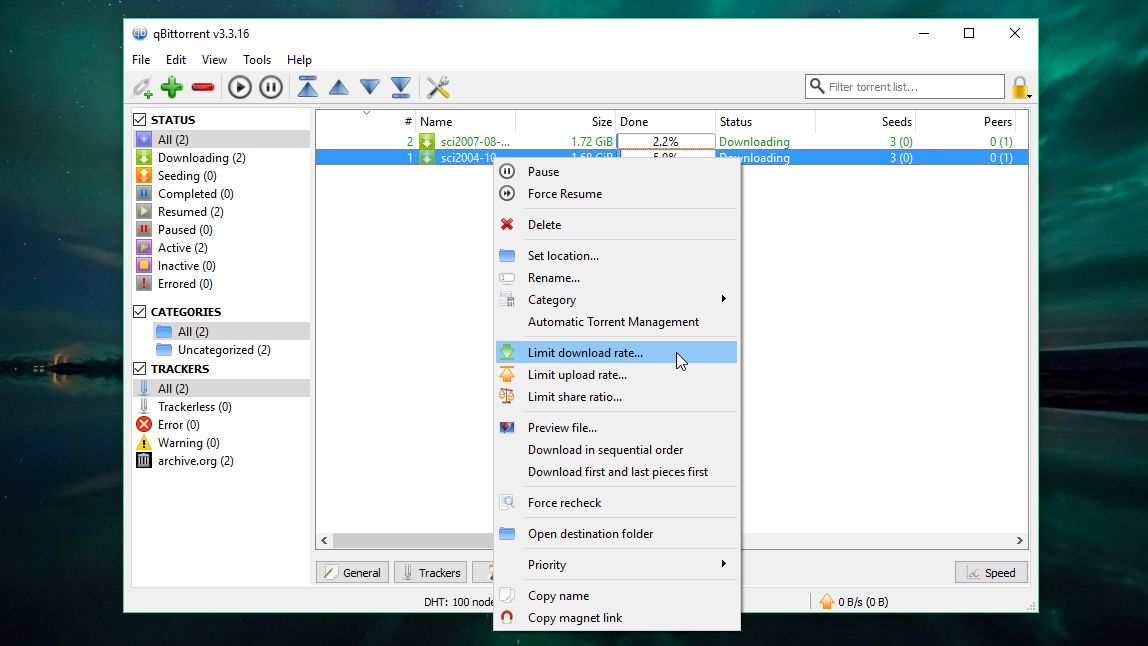
Task: Click the Speed button
Action: (x=990, y=572)
